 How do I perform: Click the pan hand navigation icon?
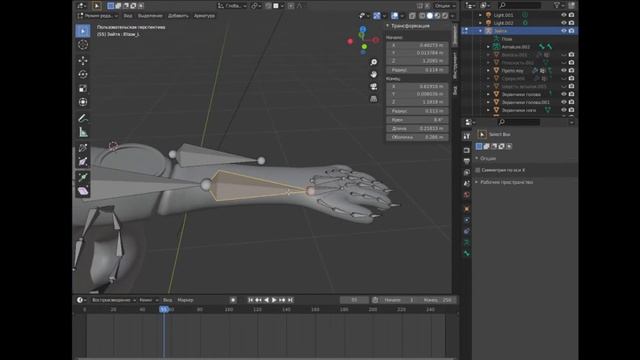click(373, 74)
